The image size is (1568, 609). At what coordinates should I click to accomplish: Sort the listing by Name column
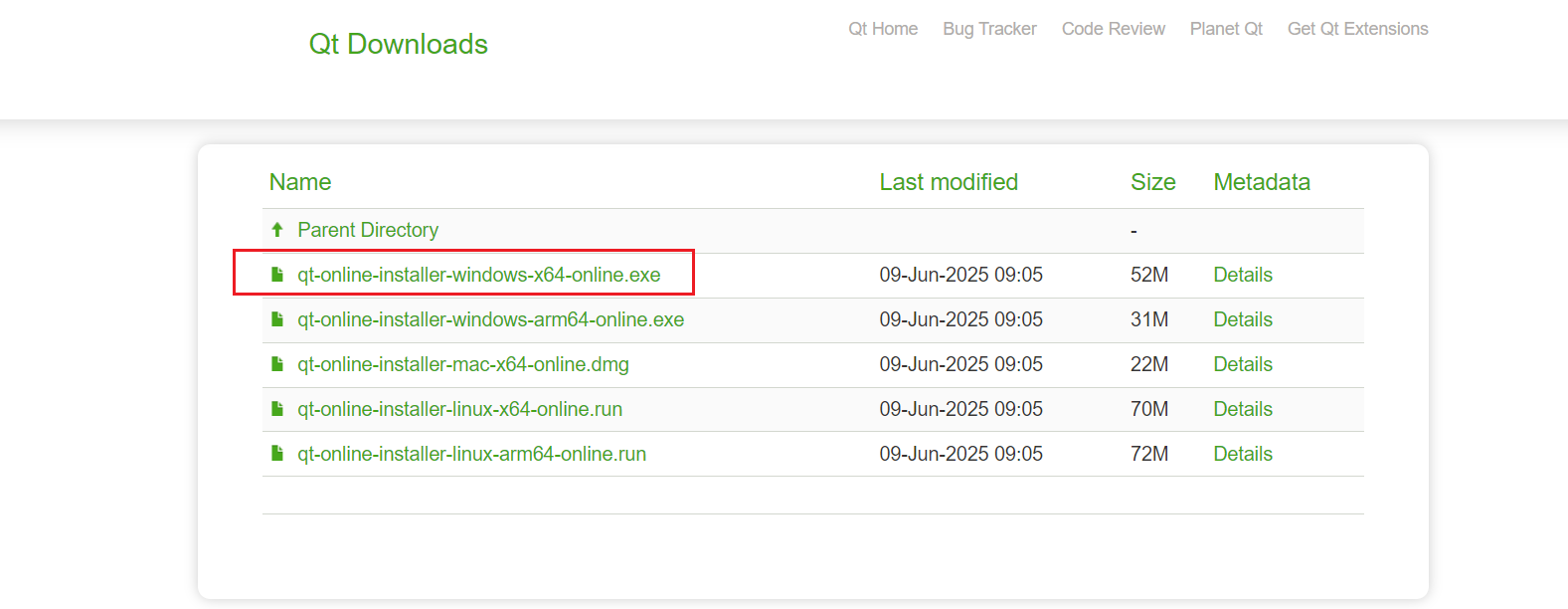coord(300,182)
